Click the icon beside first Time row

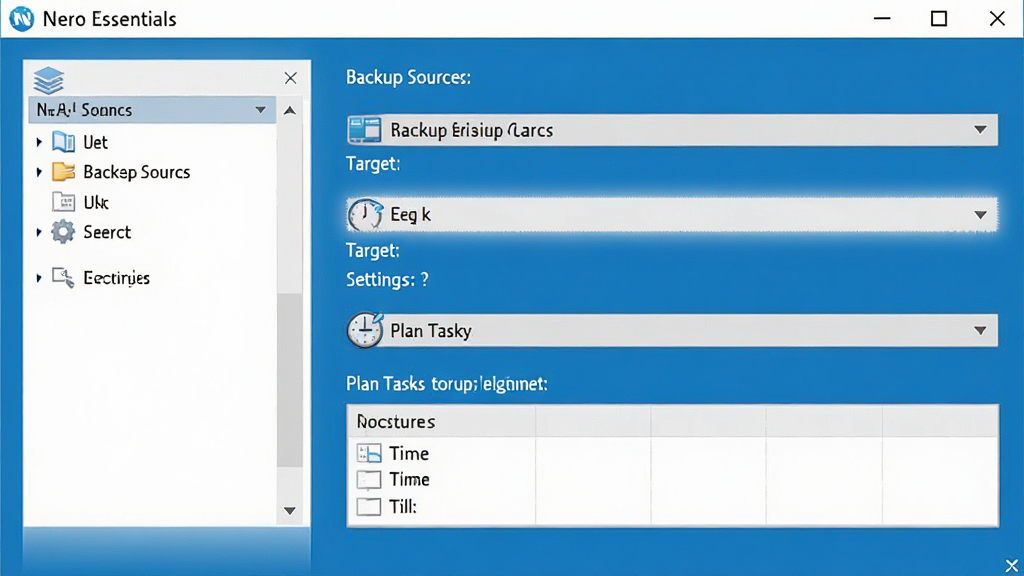pyautogui.click(x=369, y=453)
